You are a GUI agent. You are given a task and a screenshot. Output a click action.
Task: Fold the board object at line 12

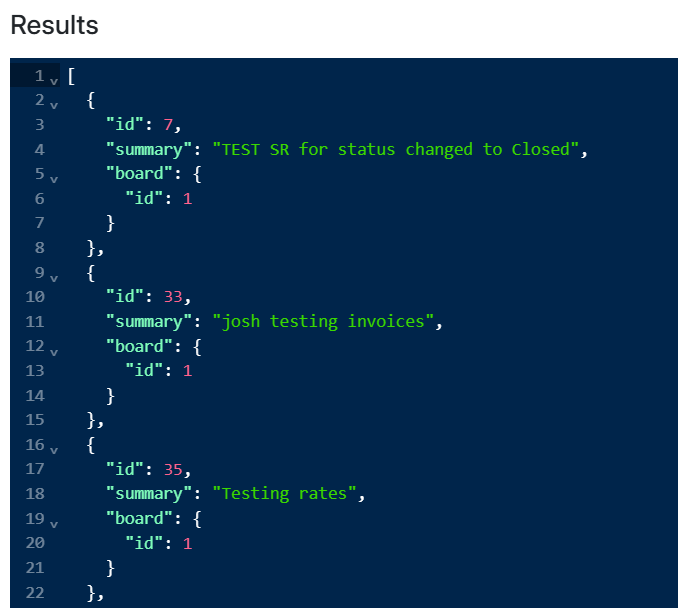[x=54, y=350]
